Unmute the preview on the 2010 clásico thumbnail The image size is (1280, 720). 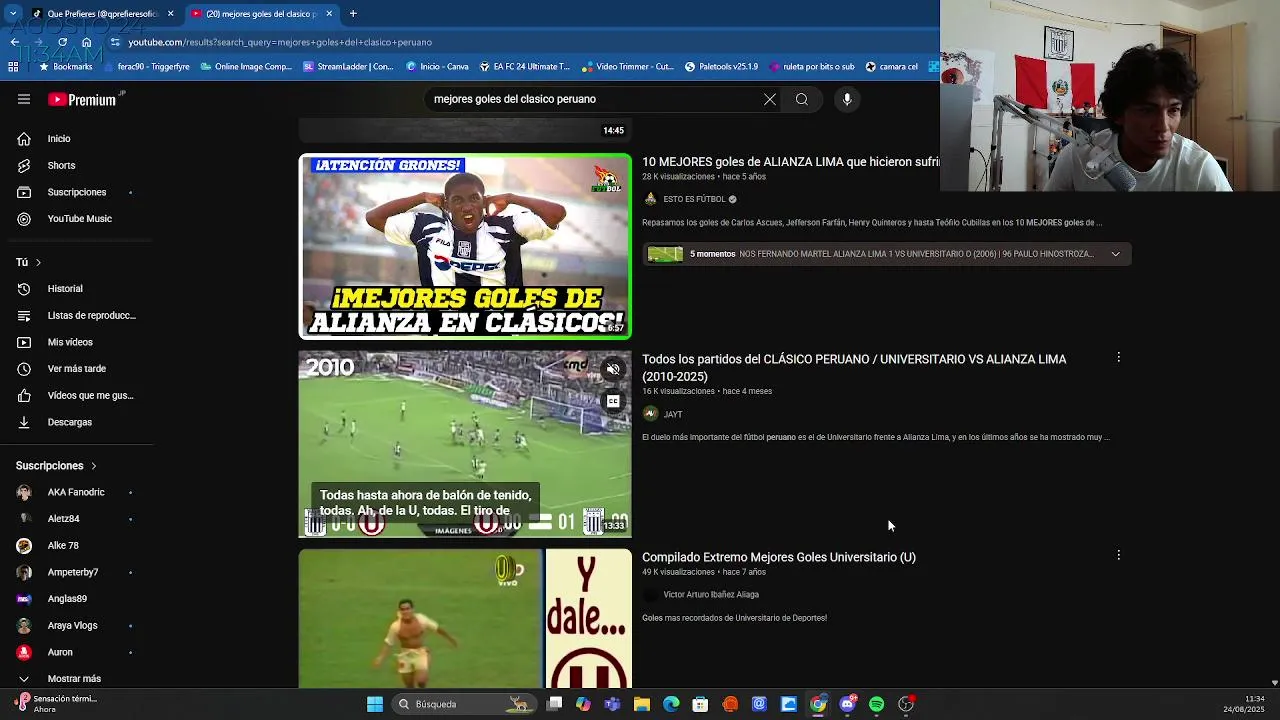click(613, 369)
